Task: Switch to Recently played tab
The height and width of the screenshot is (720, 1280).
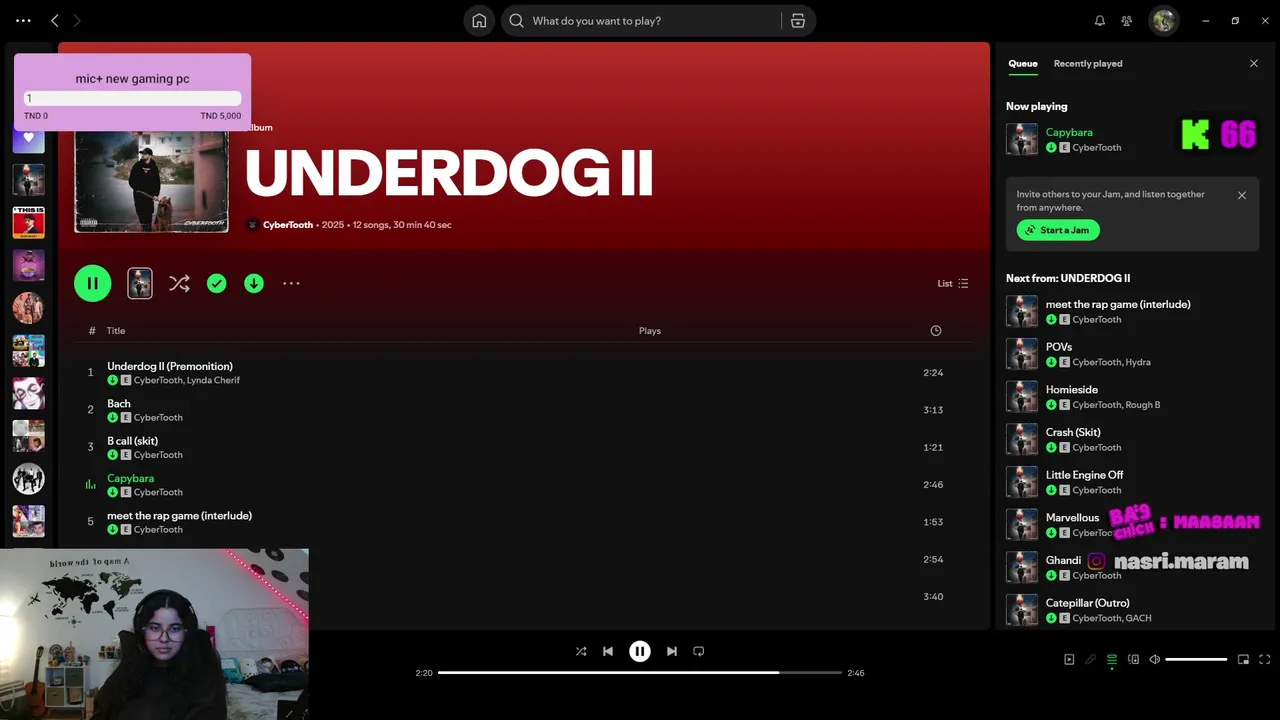Action: (1088, 64)
